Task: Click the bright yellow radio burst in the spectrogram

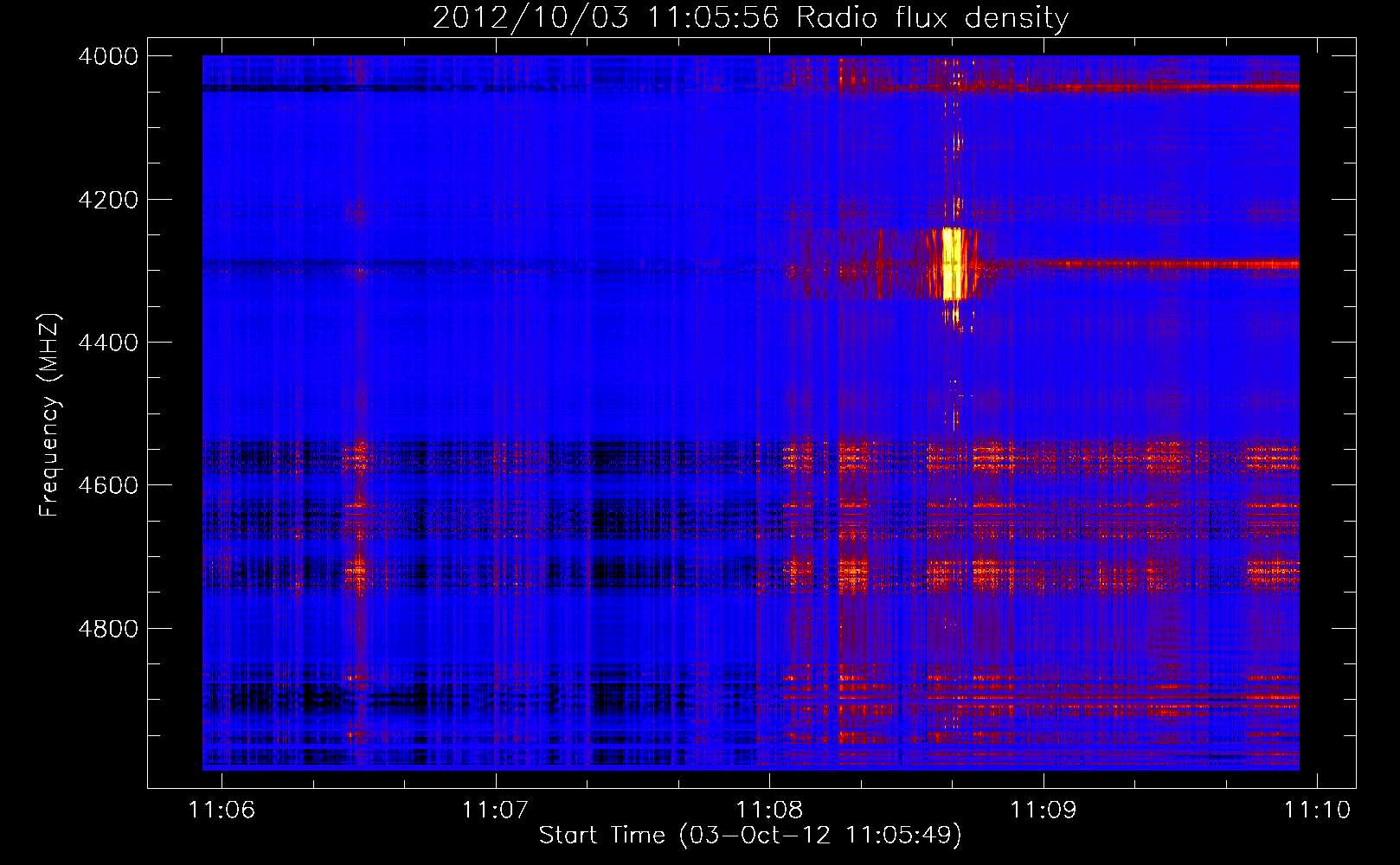Action: 953,264
